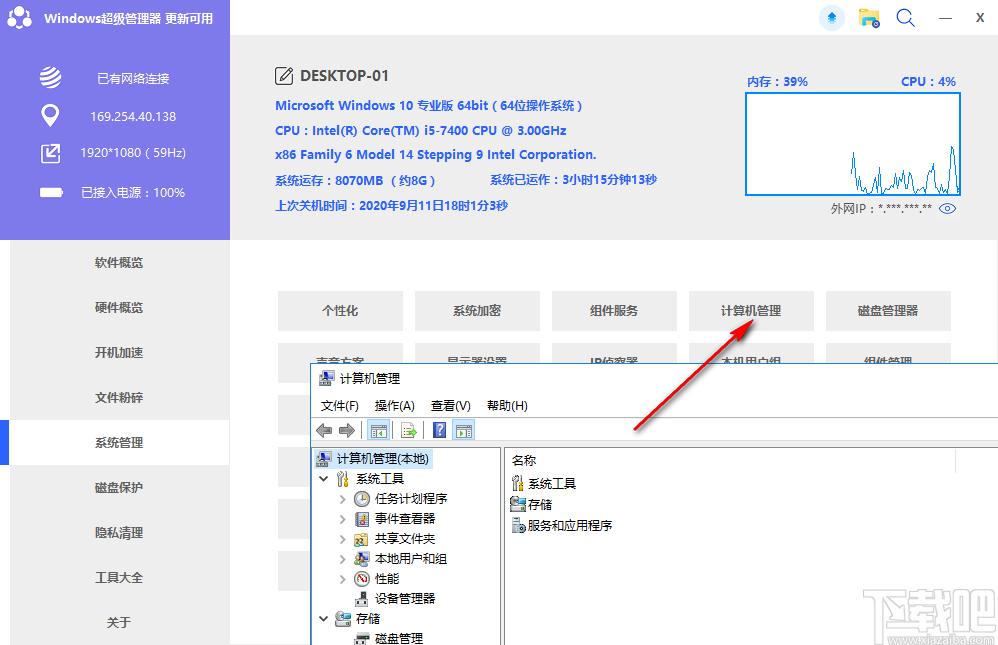Open 关于 in sidebar
Screen dimensions: 998x645
(119, 622)
